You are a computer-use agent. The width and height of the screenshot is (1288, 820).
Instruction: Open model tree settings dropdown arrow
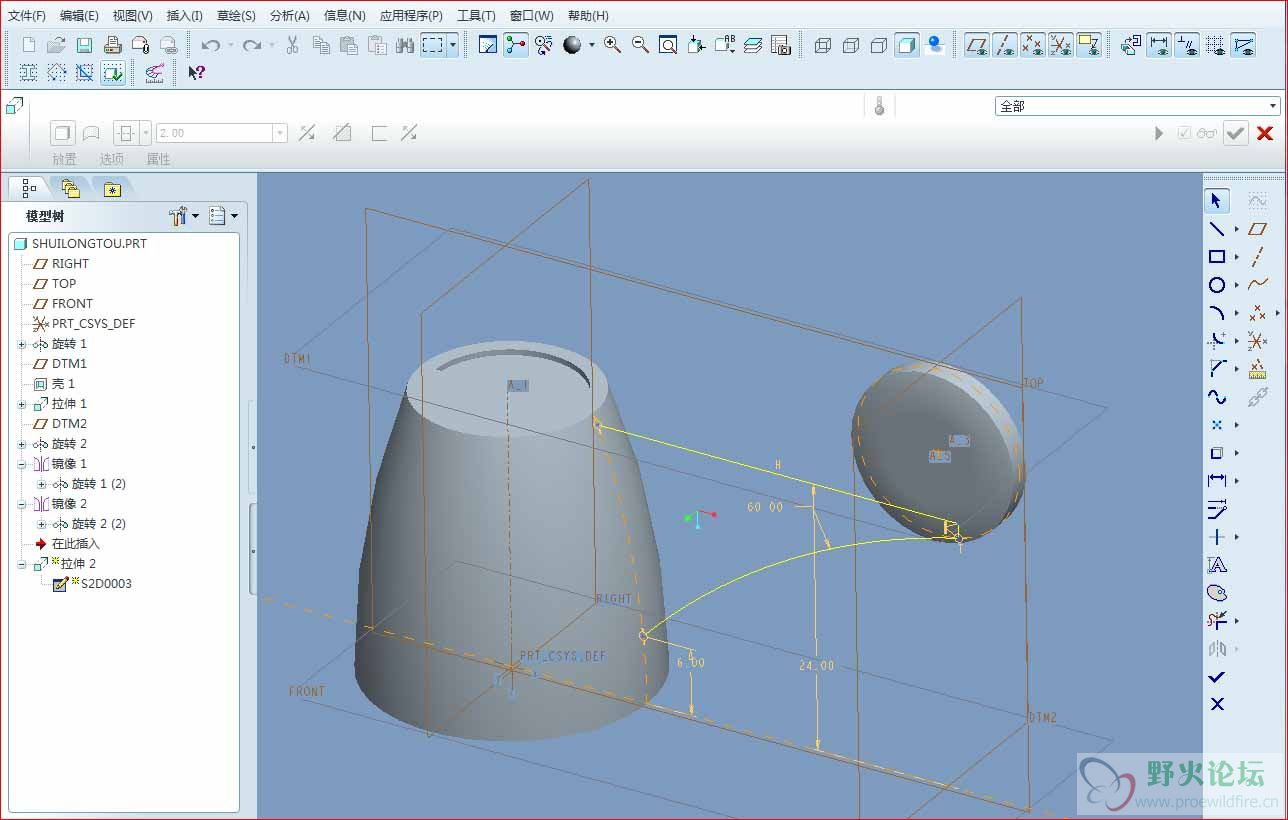coord(195,216)
